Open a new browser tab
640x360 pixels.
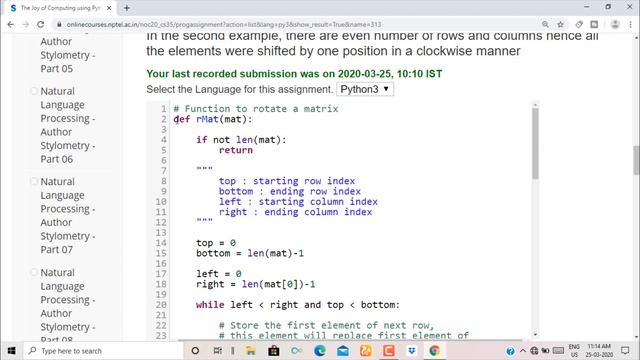pos(127,8)
